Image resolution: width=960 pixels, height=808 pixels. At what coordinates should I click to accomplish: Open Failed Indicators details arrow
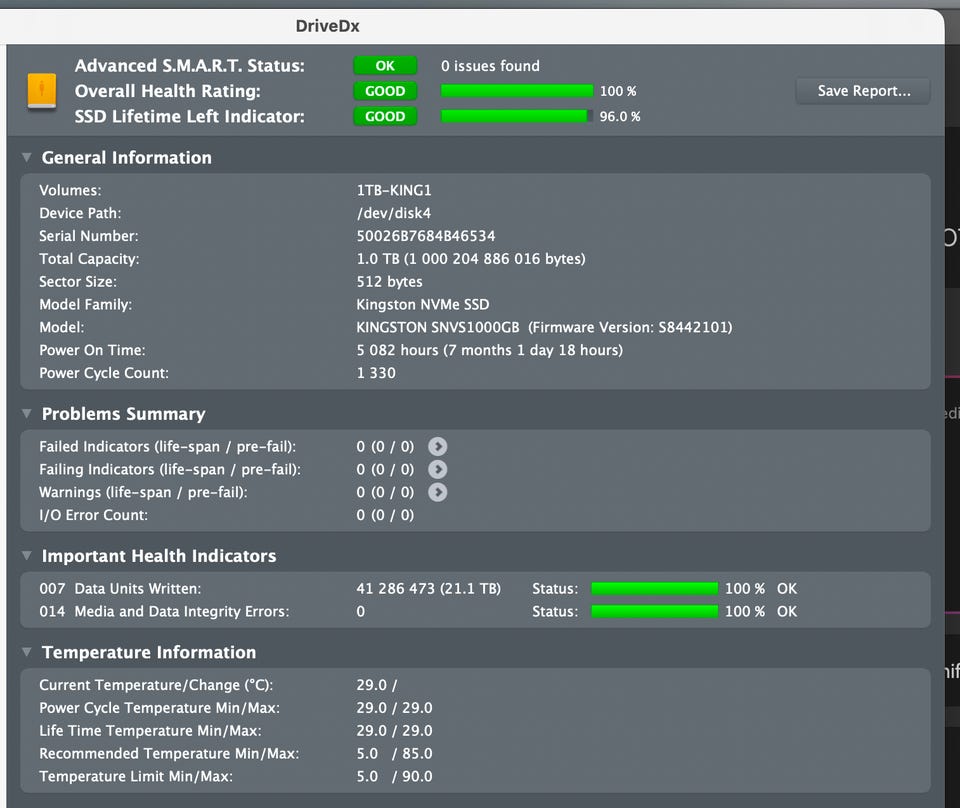point(437,447)
